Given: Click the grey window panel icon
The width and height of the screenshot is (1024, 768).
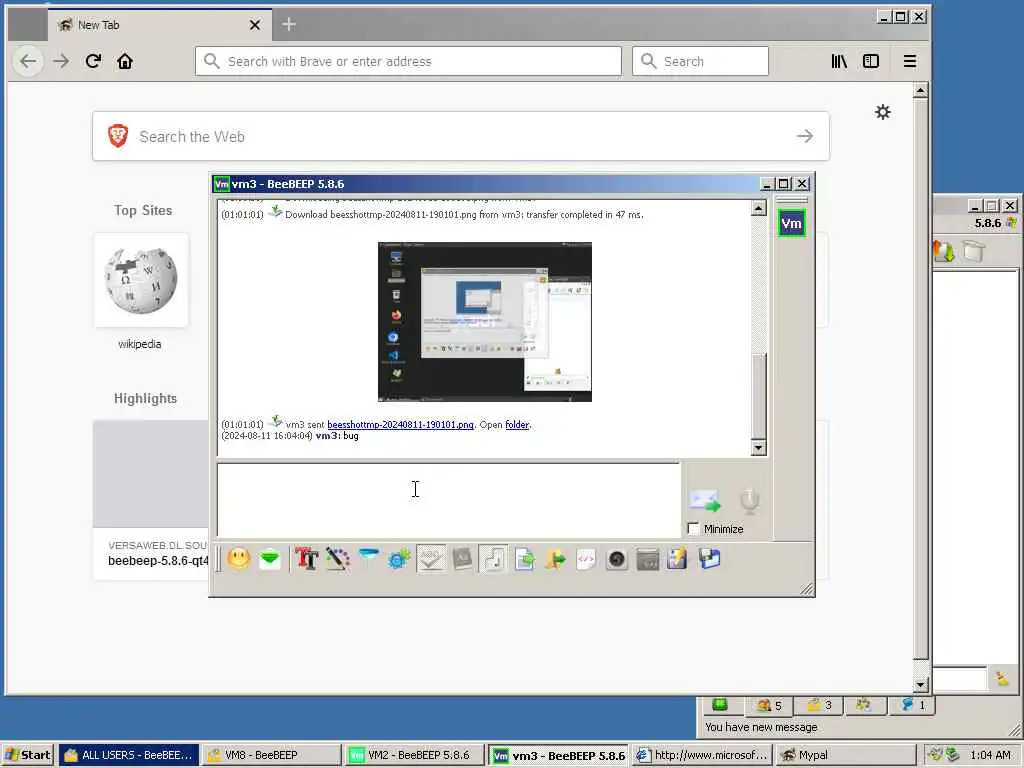Looking at the screenshot, I should pyautogui.click(x=647, y=559).
